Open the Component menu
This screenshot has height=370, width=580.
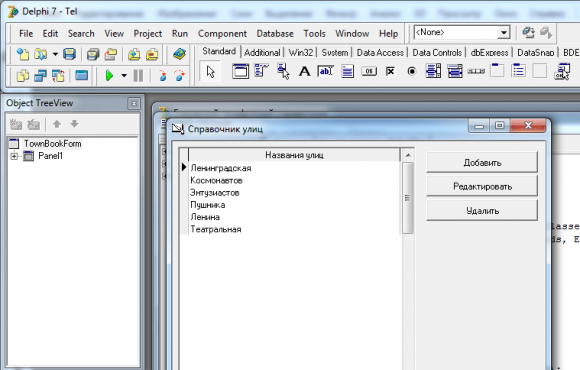pyautogui.click(x=222, y=34)
